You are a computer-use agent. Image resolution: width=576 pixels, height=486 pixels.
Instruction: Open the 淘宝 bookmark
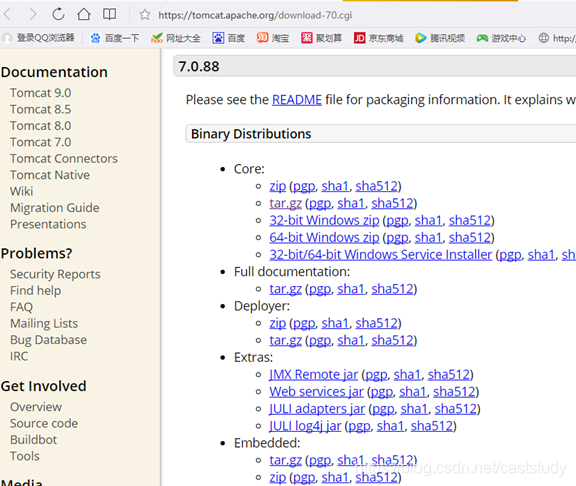[273, 38]
